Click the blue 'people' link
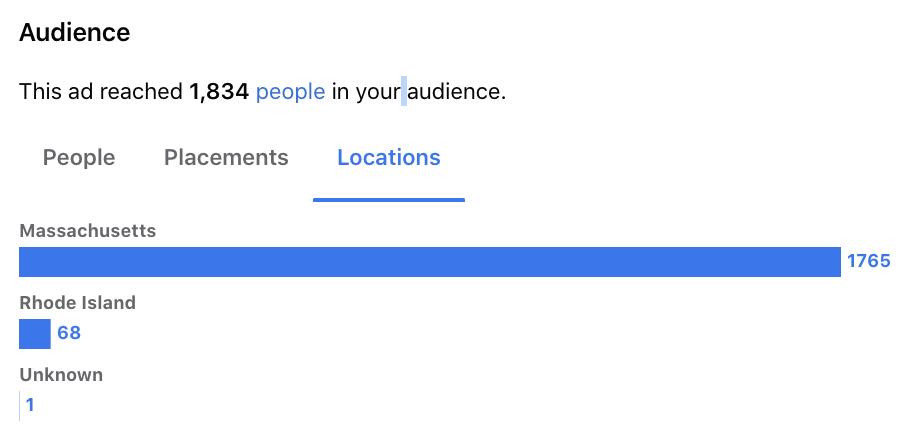 [291, 92]
